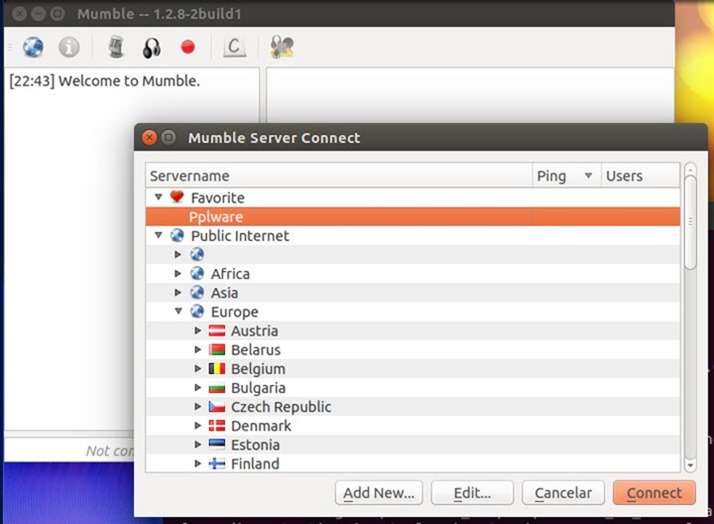The image size is (714, 524).
Task: Collapse the Europe server list
Action: coord(178,311)
